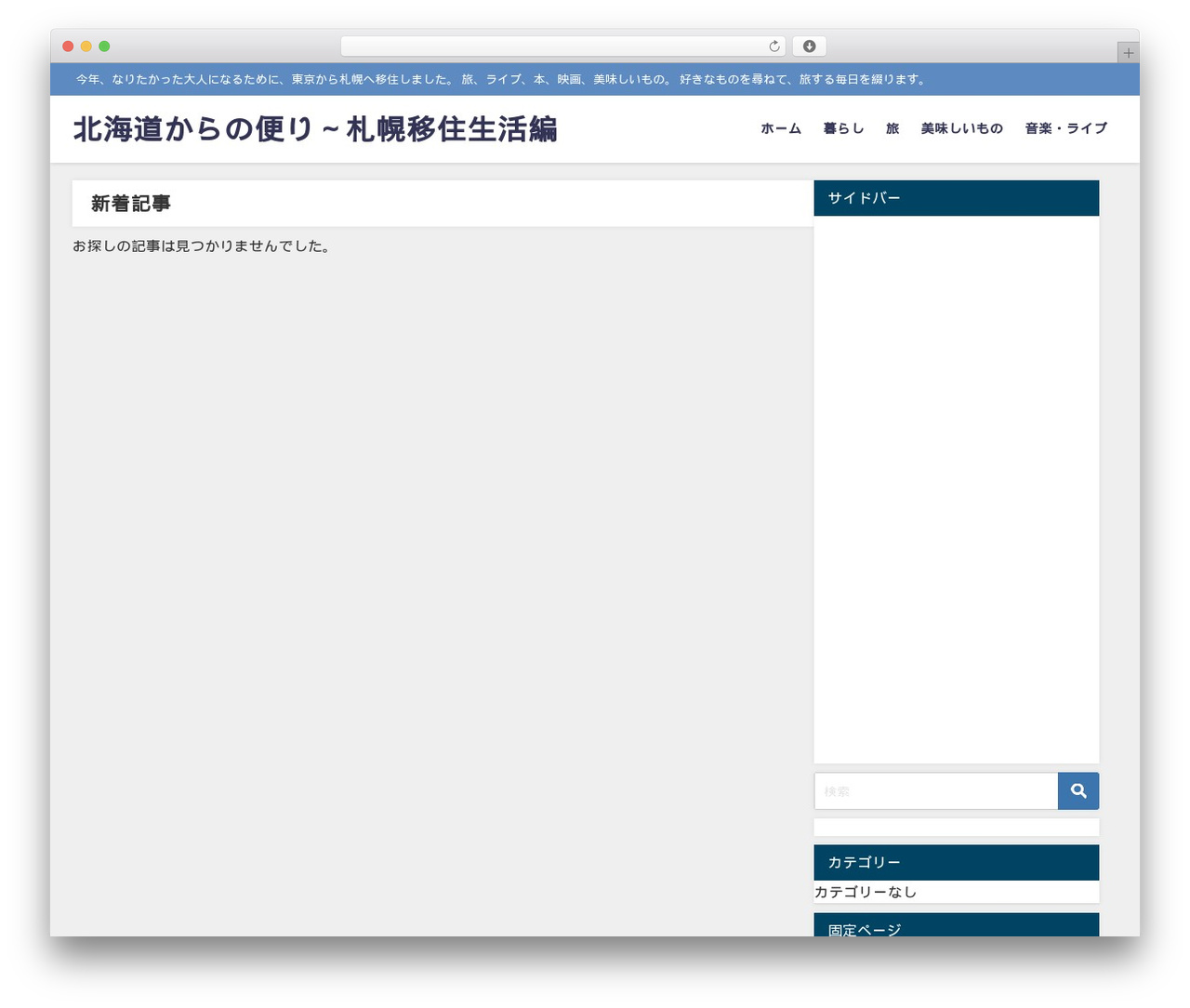Click the yellow minimize window dot
The height and width of the screenshot is (1008, 1190).
point(86,46)
